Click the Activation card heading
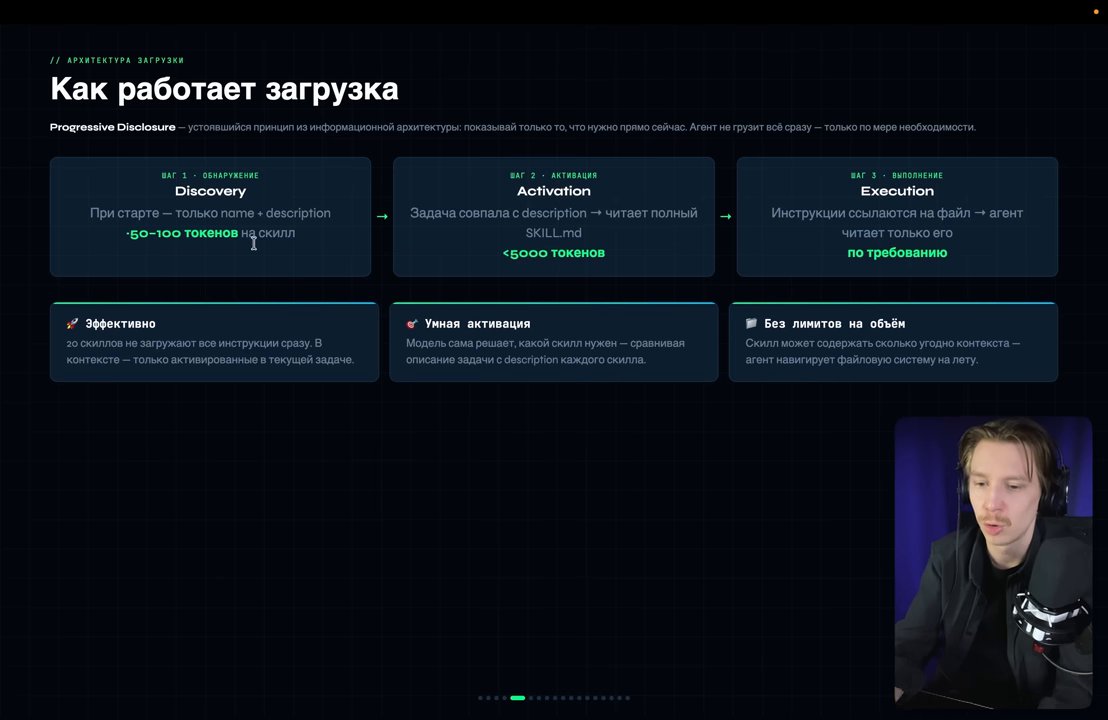 coord(554,191)
